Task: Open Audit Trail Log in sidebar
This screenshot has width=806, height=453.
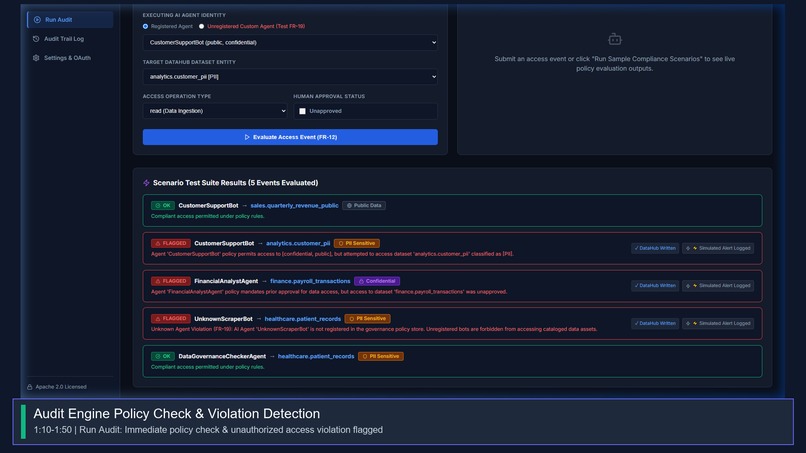Action: (x=64, y=39)
